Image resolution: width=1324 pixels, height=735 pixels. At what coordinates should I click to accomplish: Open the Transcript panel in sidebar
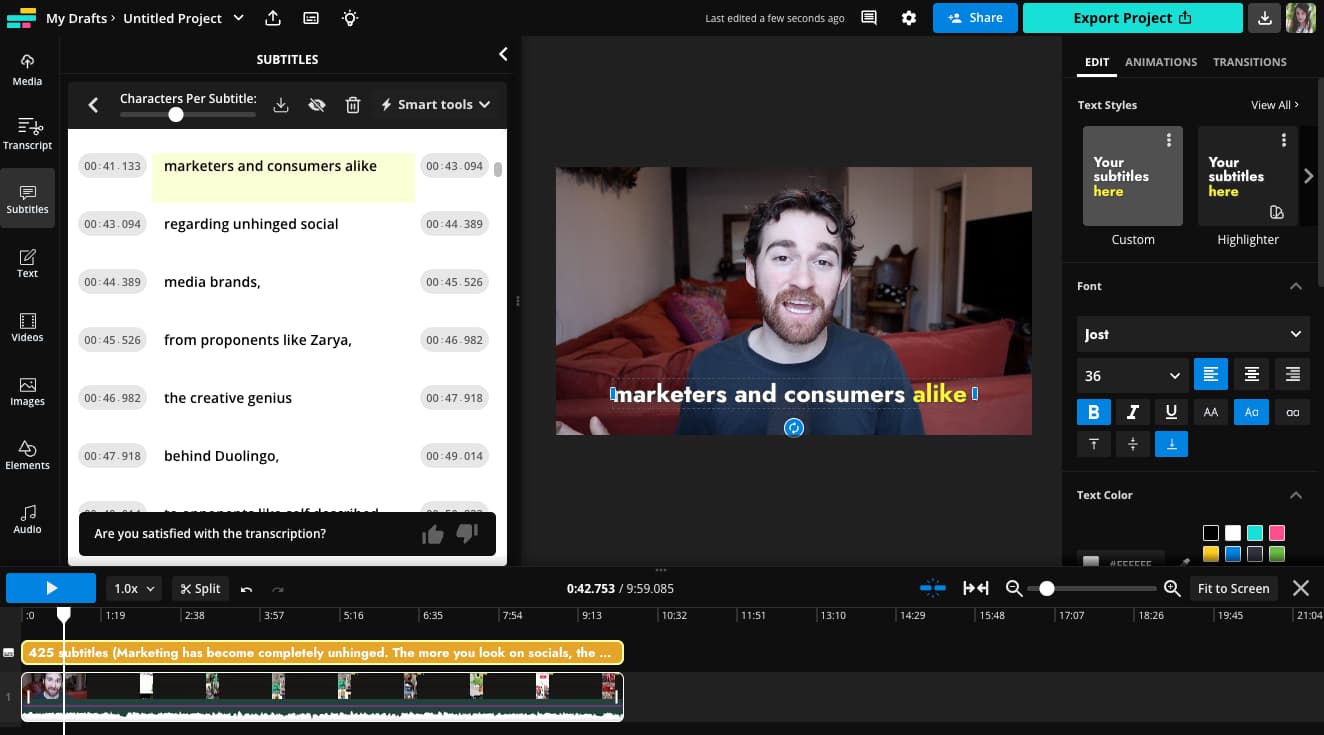(x=27, y=134)
